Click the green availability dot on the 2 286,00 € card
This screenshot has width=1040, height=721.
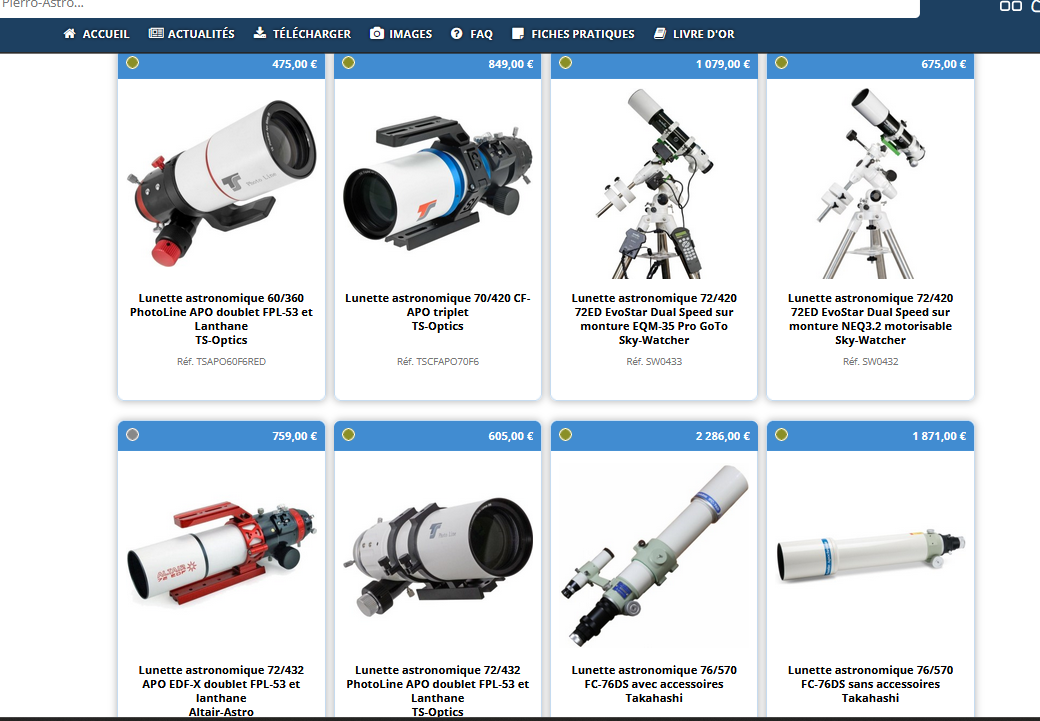[566, 435]
